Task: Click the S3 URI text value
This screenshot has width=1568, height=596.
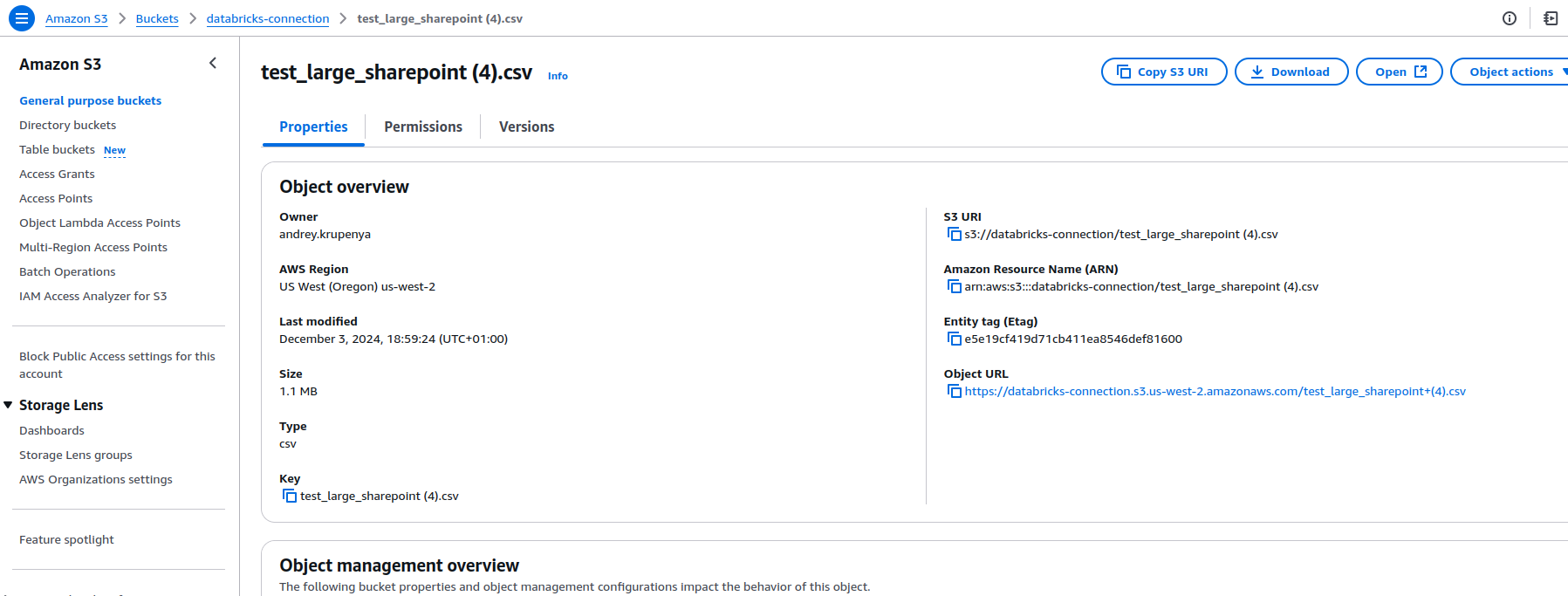Action: pyautogui.click(x=1121, y=234)
